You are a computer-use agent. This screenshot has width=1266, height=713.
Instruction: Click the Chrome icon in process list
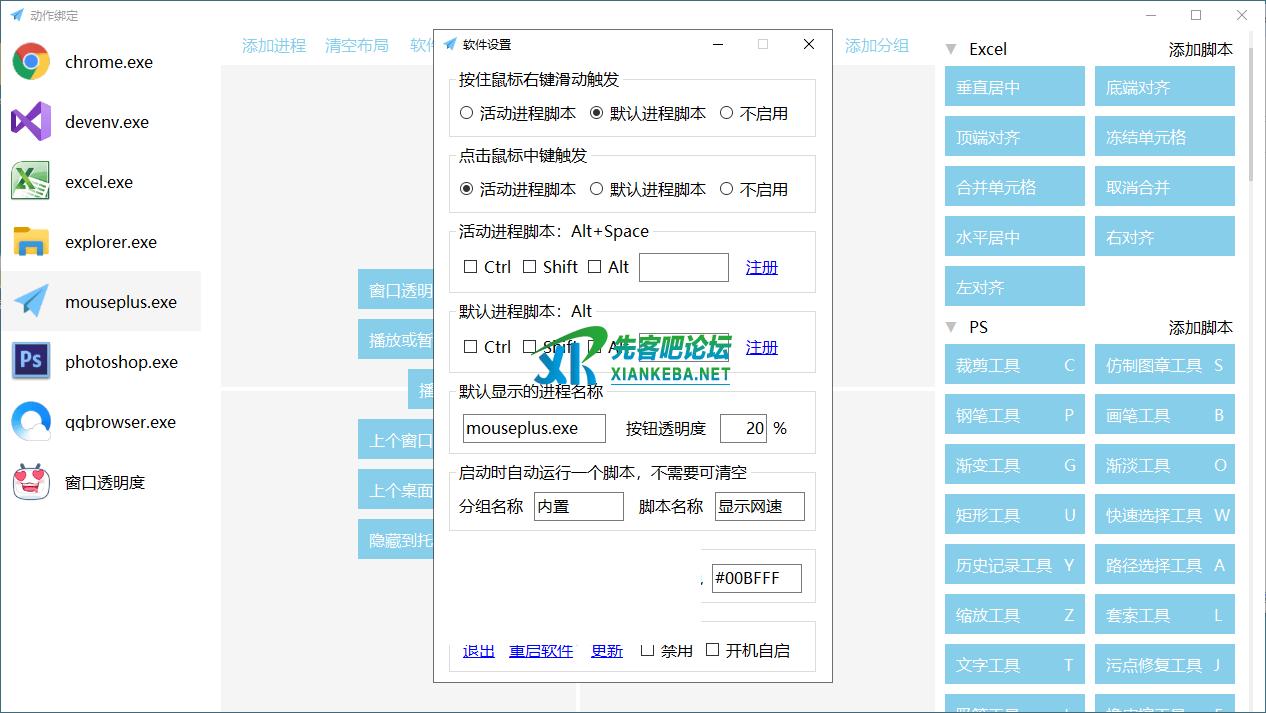point(31,62)
